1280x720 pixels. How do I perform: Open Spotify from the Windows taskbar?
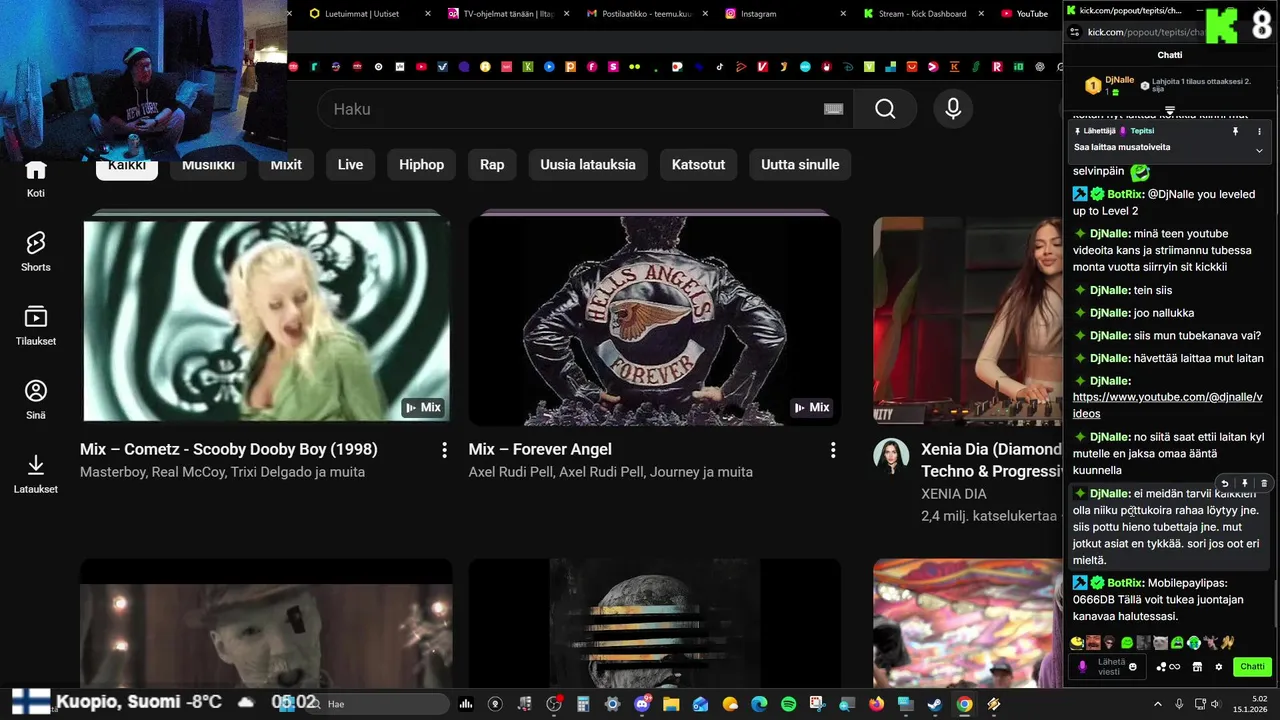(788, 704)
